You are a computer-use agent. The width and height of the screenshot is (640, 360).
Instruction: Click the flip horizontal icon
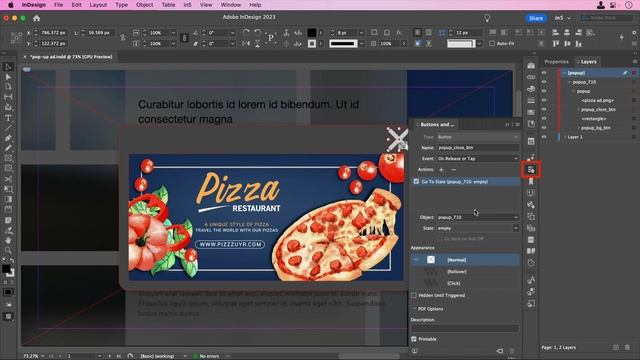pos(246,44)
